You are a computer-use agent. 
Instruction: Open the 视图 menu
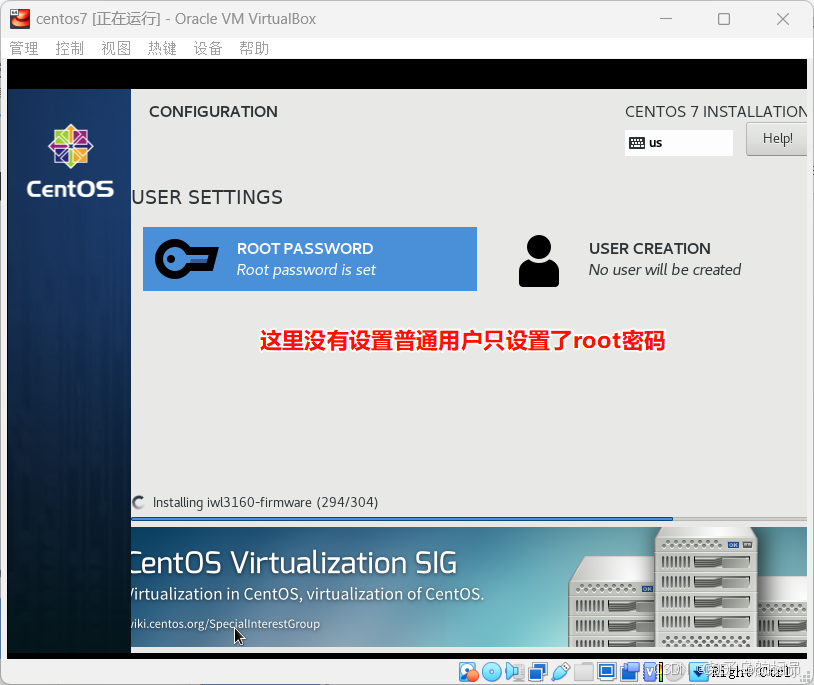tap(116, 48)
